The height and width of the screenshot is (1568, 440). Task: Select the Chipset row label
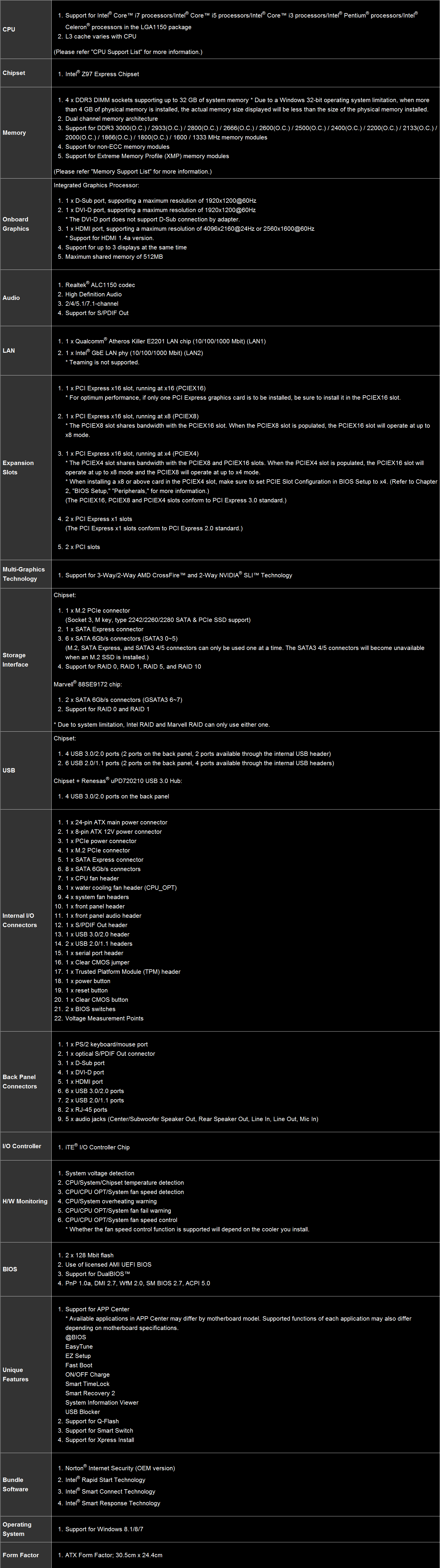tap(14, 73)
